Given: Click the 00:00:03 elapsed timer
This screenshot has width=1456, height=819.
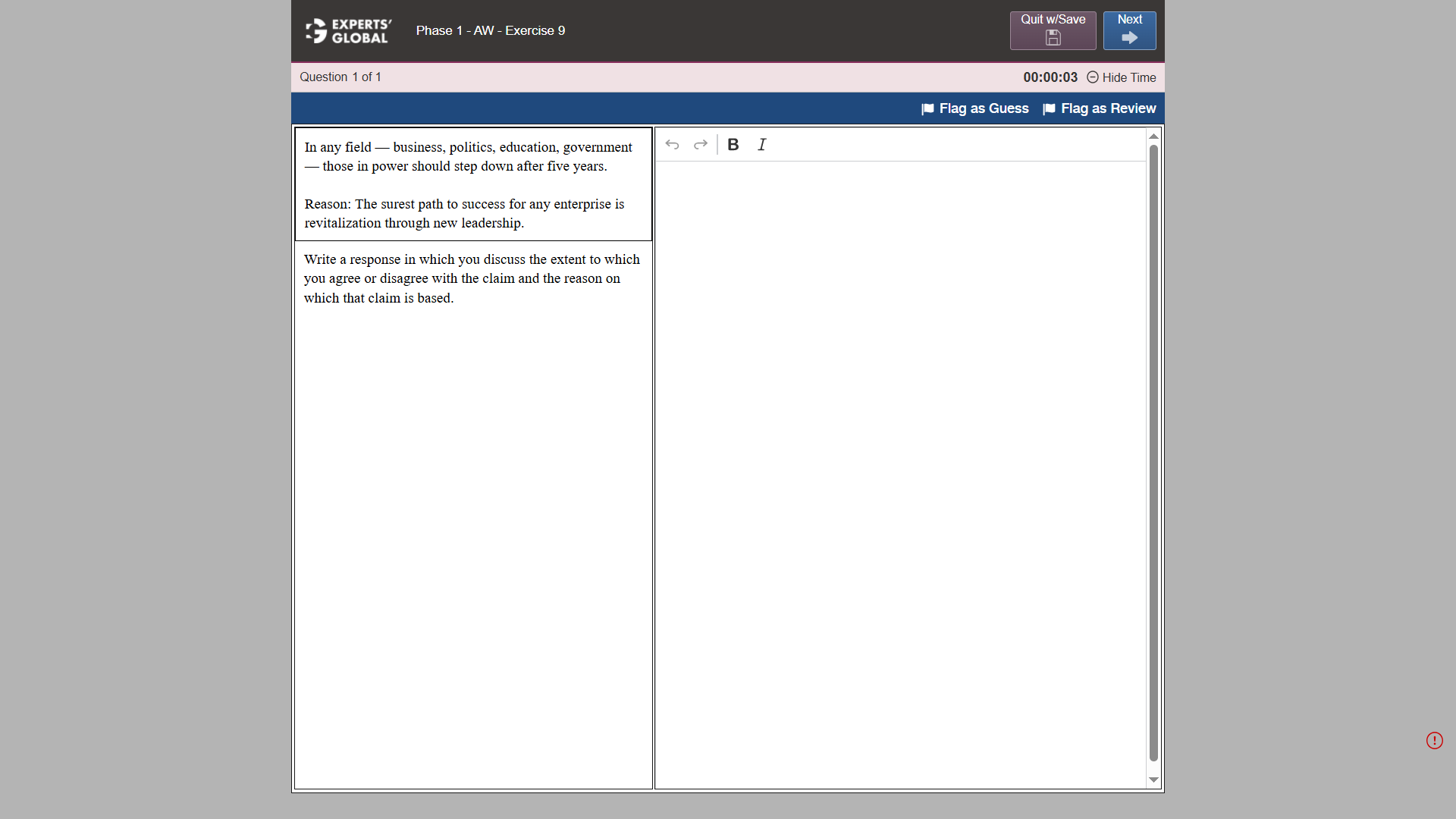Looking at the screenshot, I should coord(1050,77).
